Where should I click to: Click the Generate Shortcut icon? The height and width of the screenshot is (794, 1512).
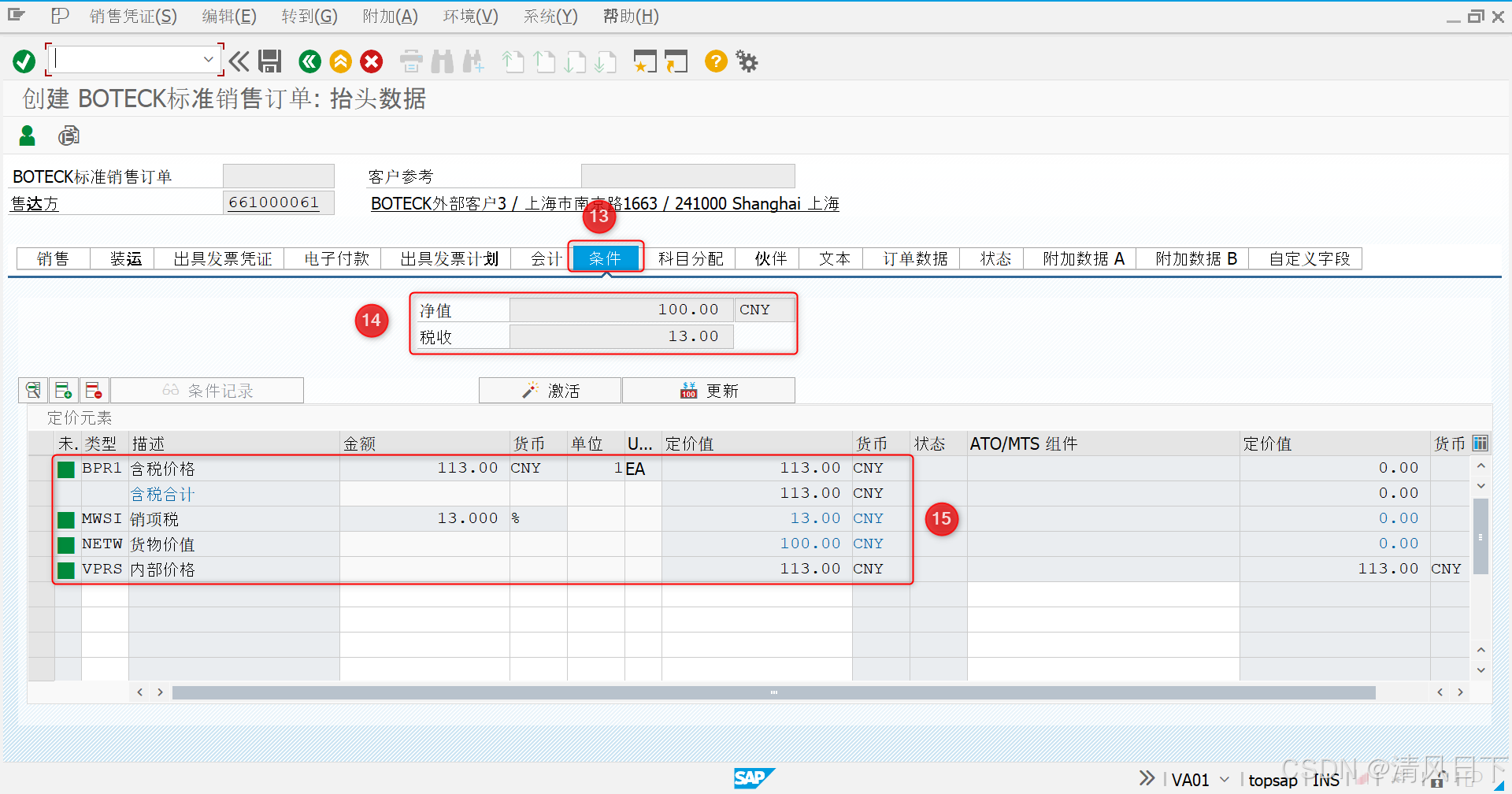pyautogui.click(x=676, y=61)
